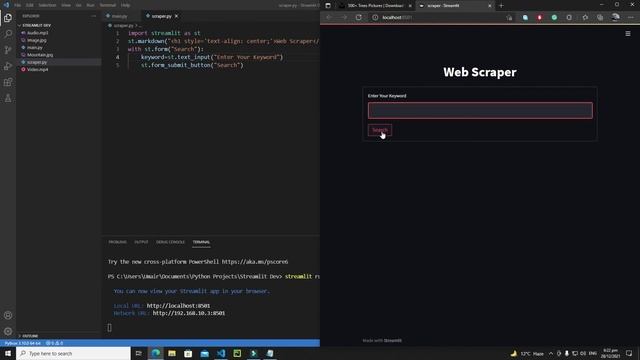
Task: Focus the Enter Your Keyword input field
Action: [480, 110]
